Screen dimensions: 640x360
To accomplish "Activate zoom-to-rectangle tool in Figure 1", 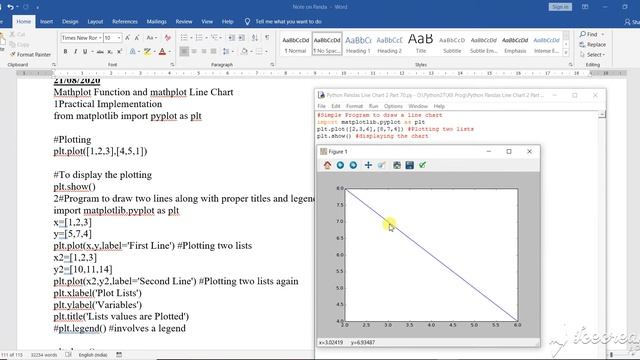I will (x=381, y=165).
